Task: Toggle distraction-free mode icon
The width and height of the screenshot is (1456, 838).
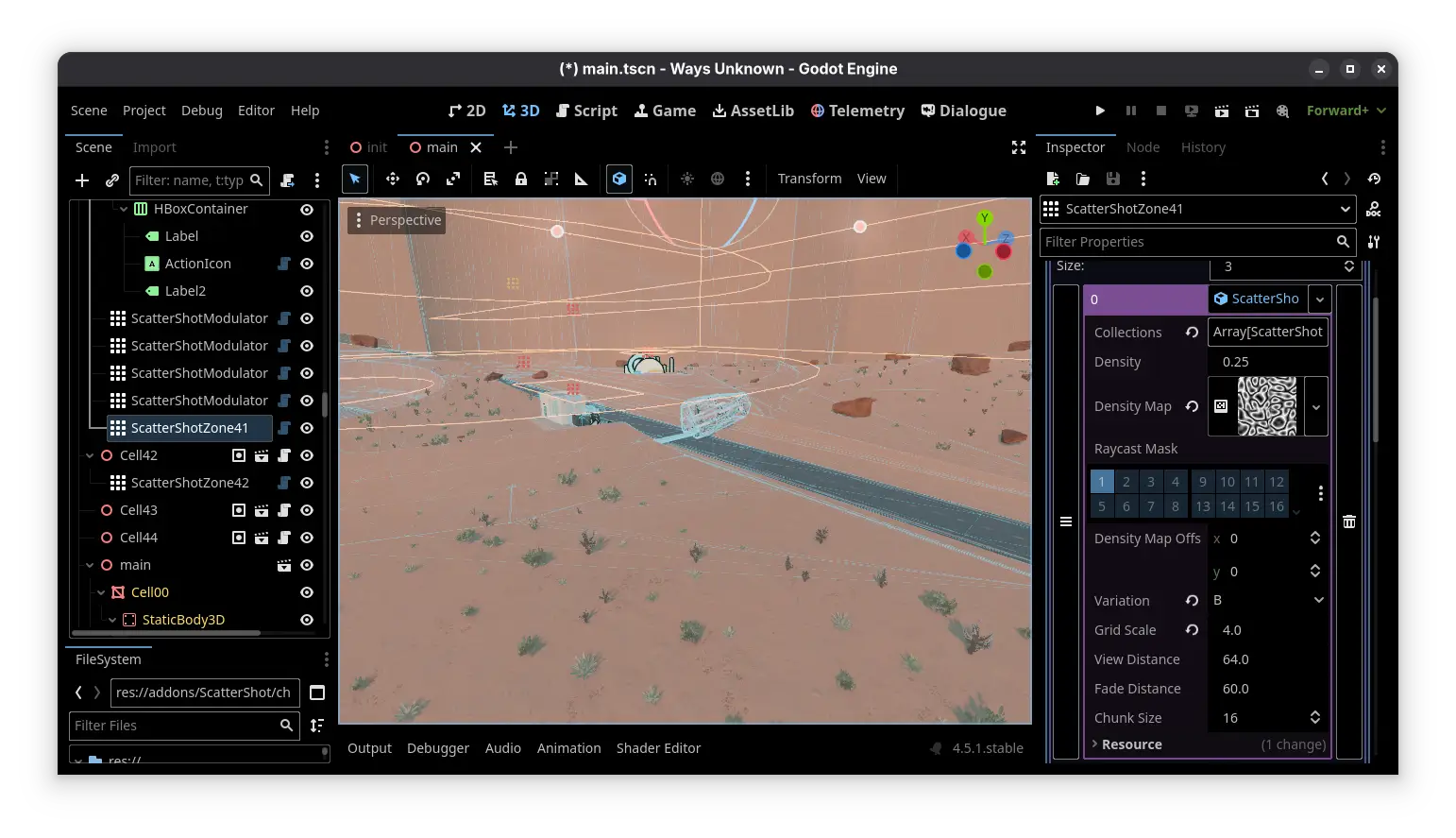Action: click(x=1019, y=147)
